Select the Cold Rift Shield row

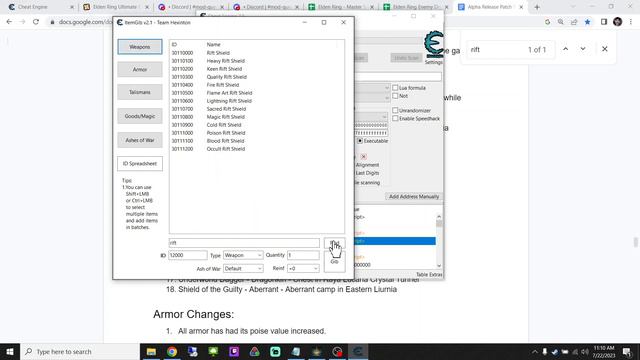click(256, 125)
